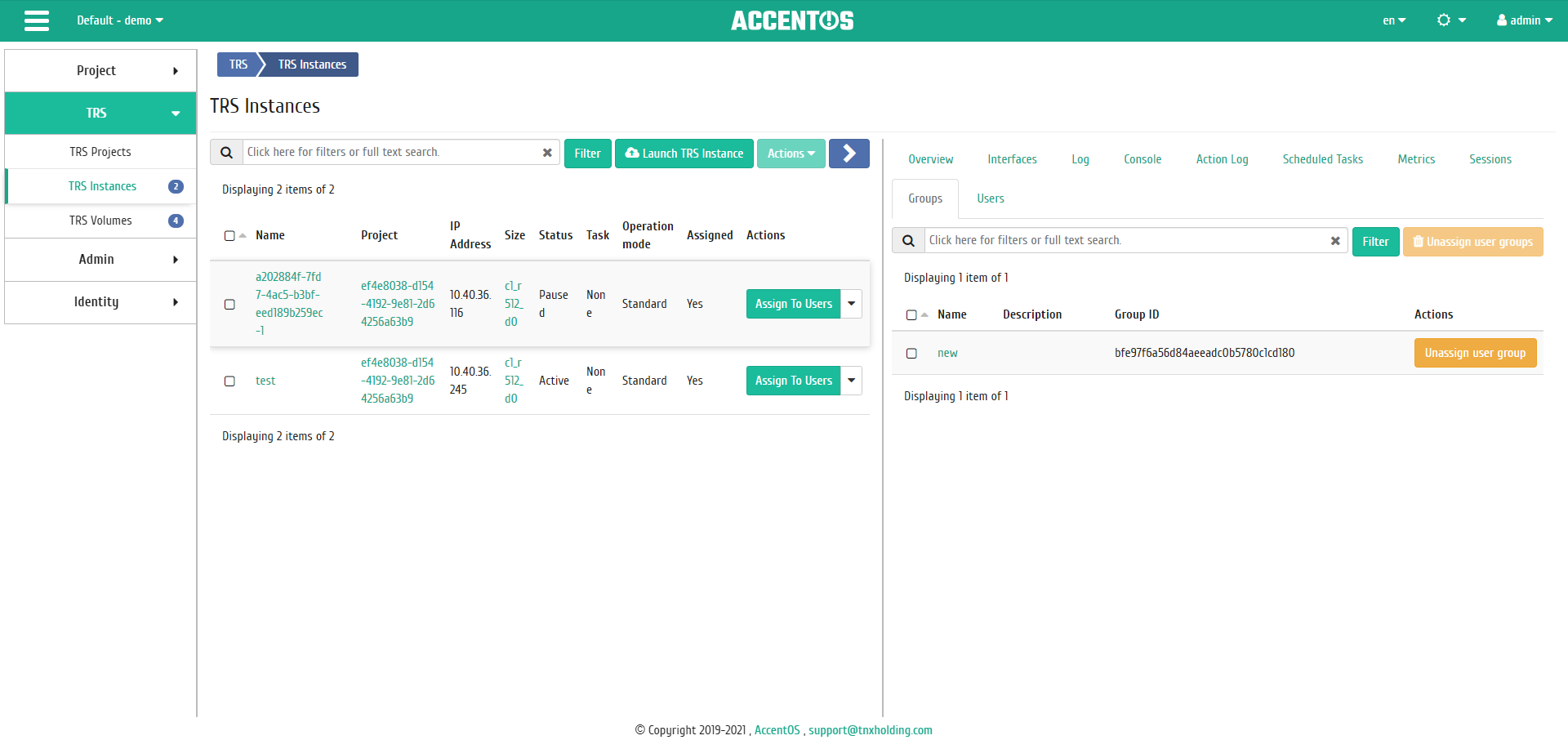1568x740 pixels.
Task: Open the hamburger navigation menu
Action: click(37, 20)
